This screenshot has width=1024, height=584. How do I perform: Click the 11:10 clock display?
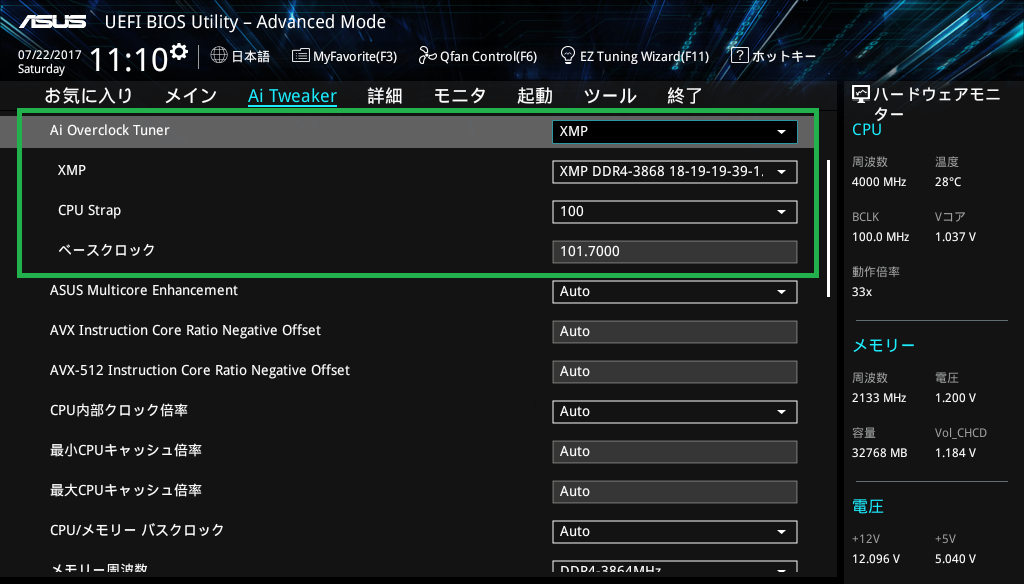[129, 59]
